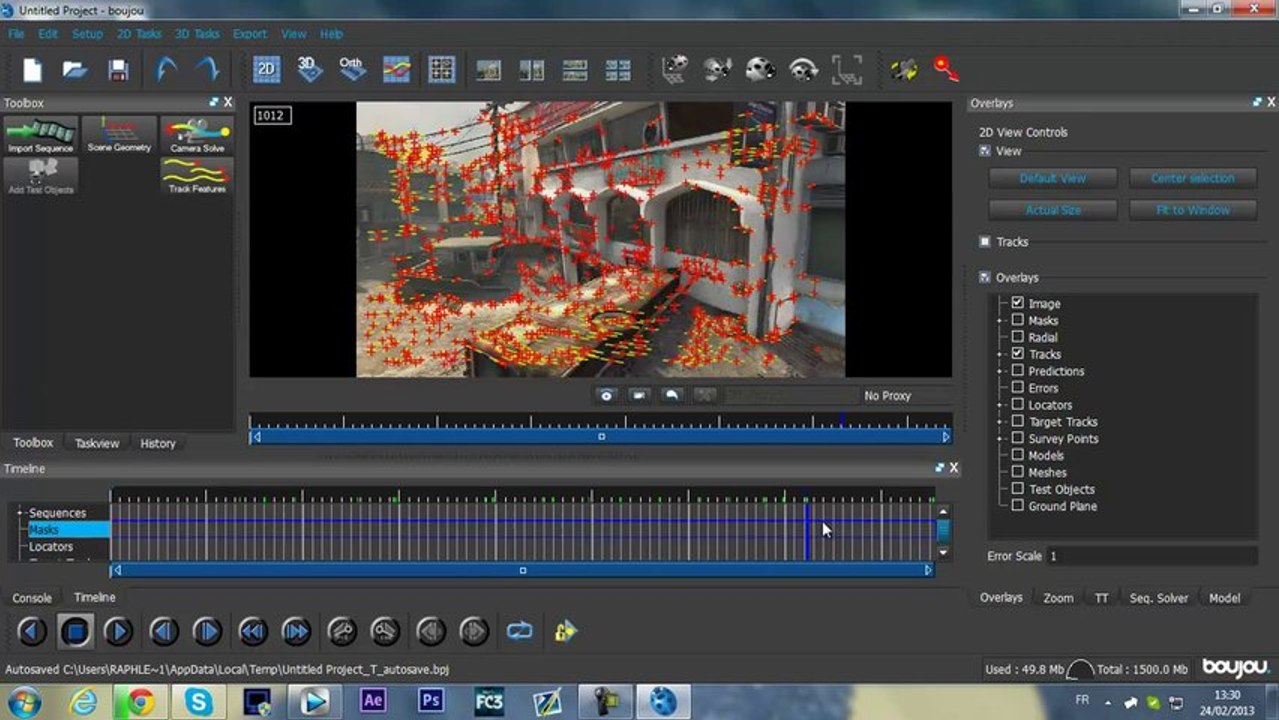Switch to the 2D view mode
Viewport: 1279px width, 720px height.
pyautogui.click(x=266, y=69)
